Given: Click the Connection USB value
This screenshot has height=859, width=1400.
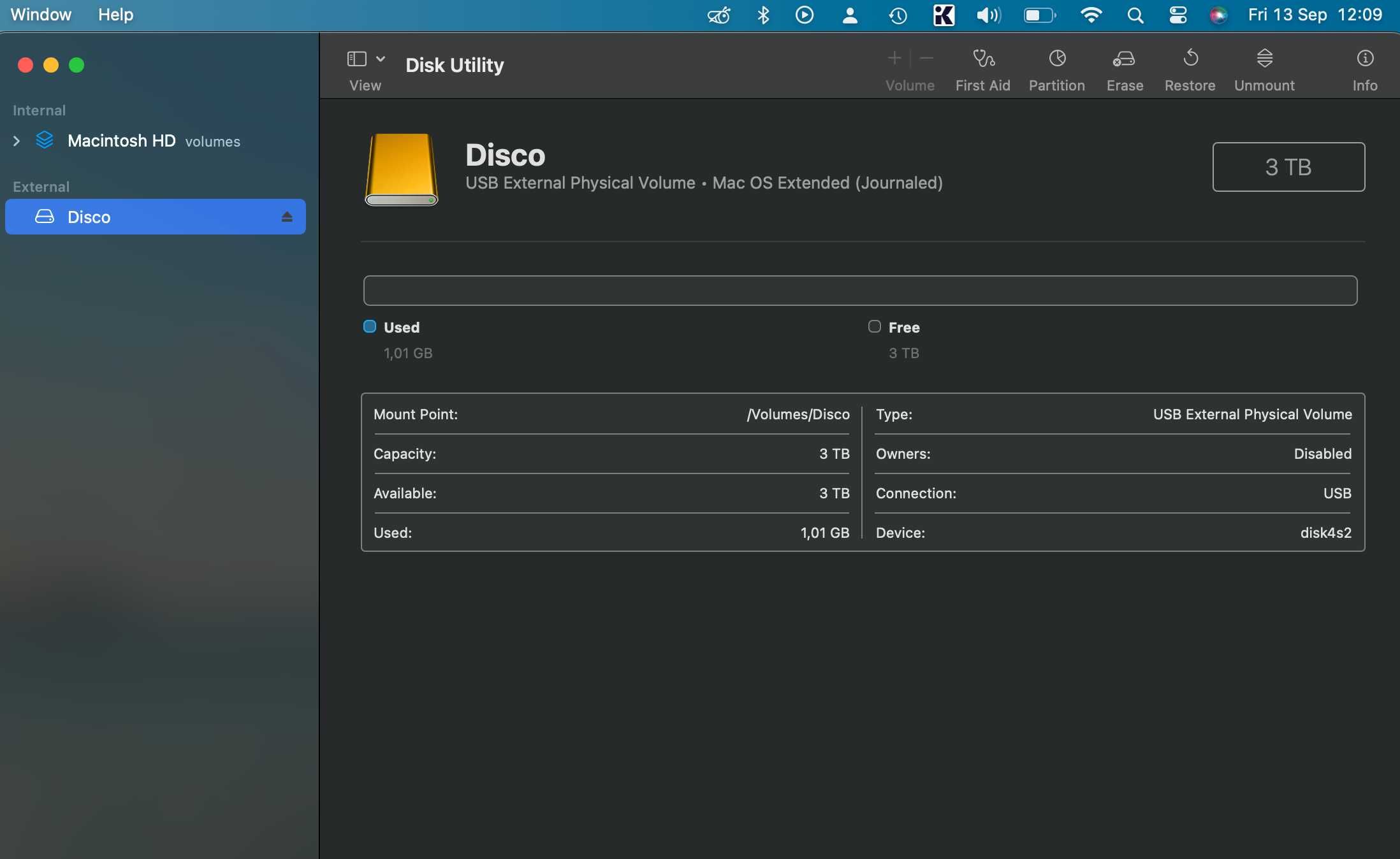Looking at the screenshot, I should coord(1338,493).
